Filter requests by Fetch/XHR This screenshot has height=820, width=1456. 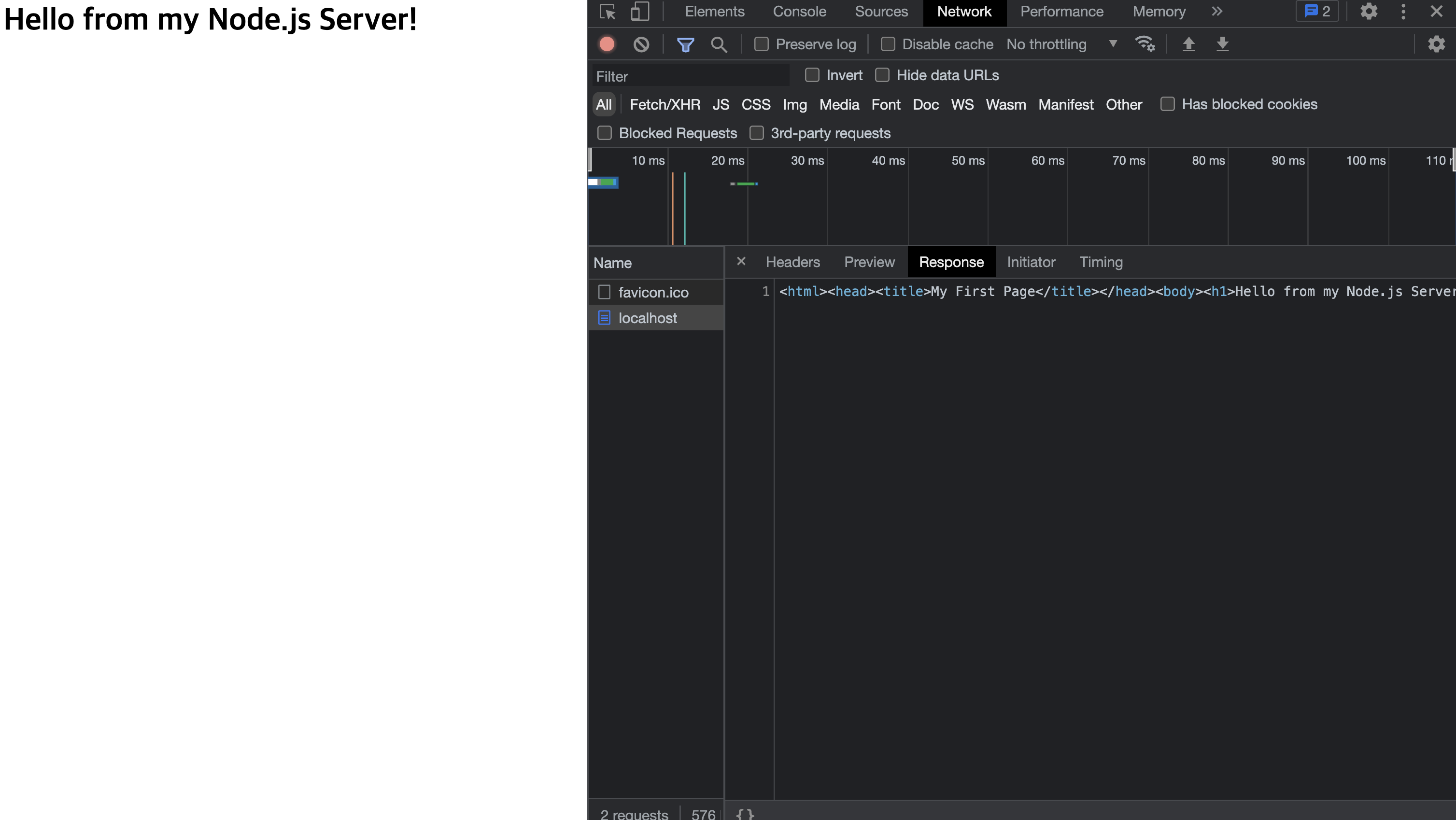[664, 104]
